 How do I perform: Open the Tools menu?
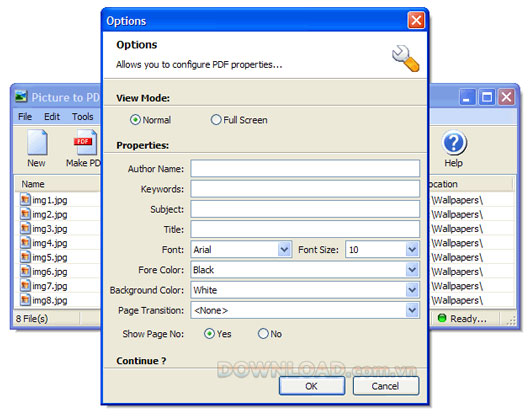pos(82,117)
